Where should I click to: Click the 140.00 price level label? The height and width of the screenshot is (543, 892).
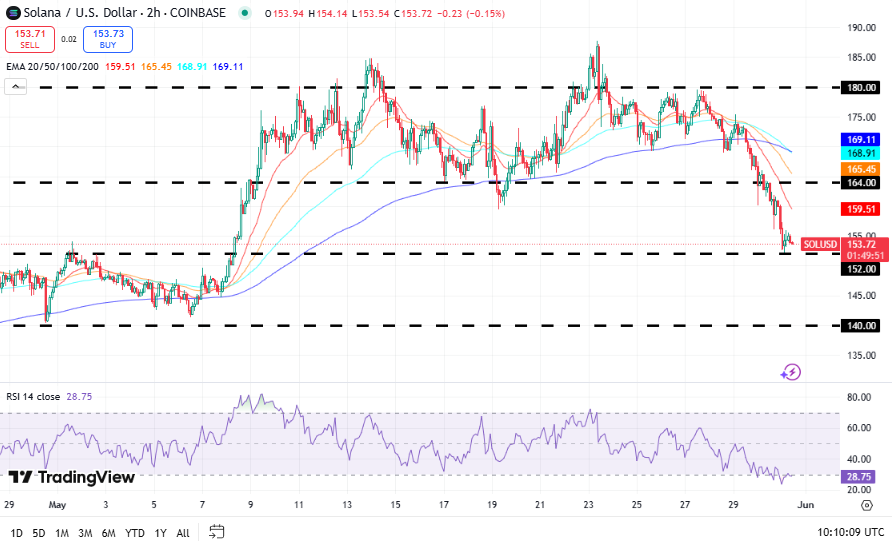point(861,326)
